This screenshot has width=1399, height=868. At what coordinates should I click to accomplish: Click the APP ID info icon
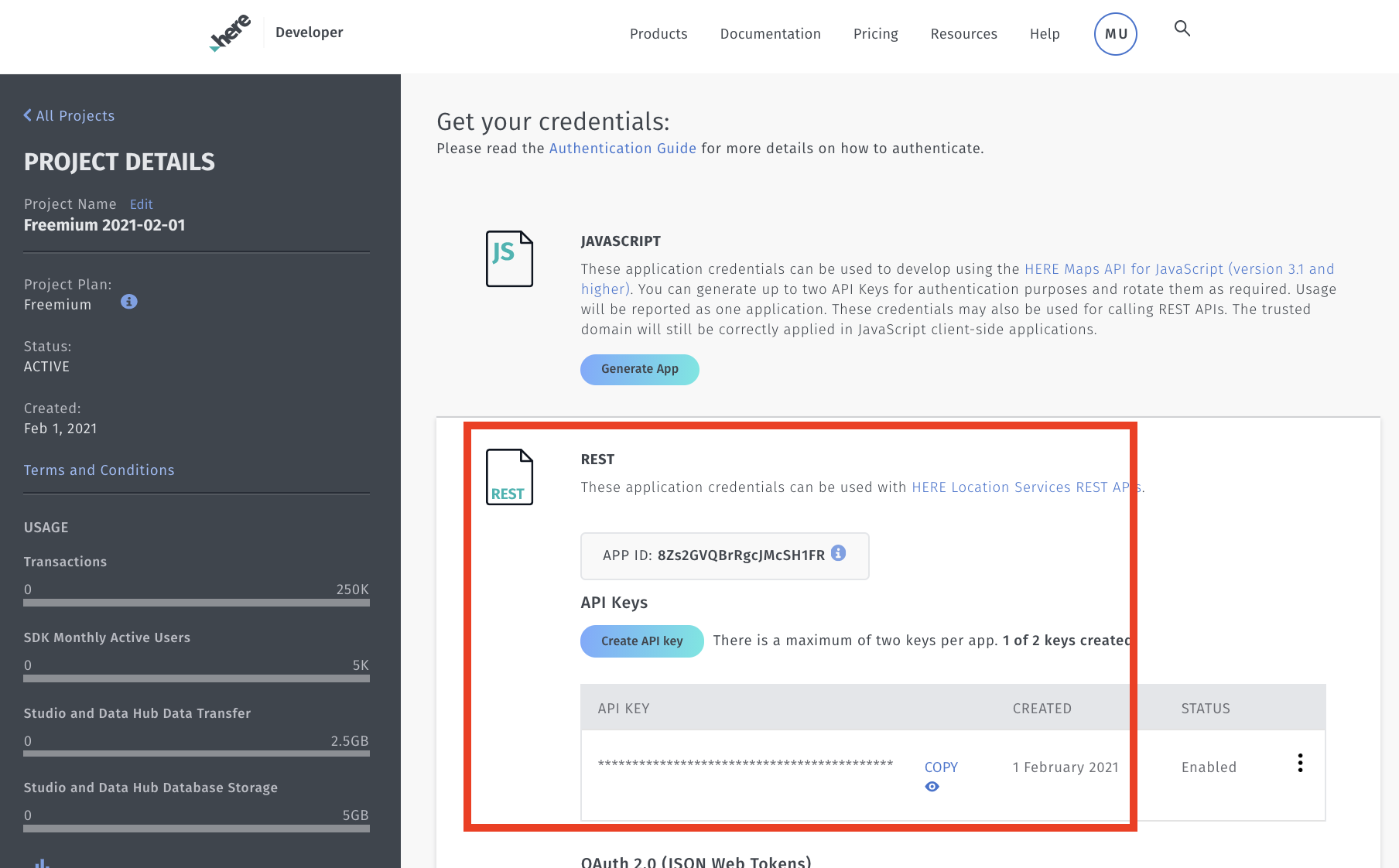tap(838, 553)
